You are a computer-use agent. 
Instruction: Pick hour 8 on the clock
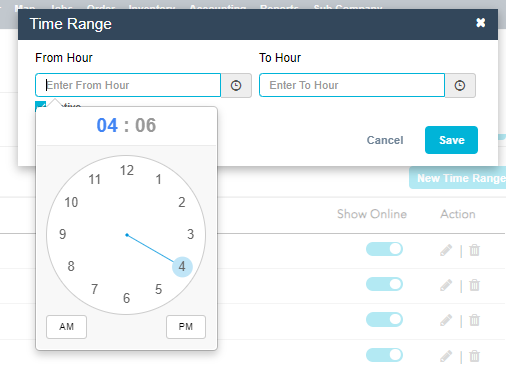tap(71, 266)
